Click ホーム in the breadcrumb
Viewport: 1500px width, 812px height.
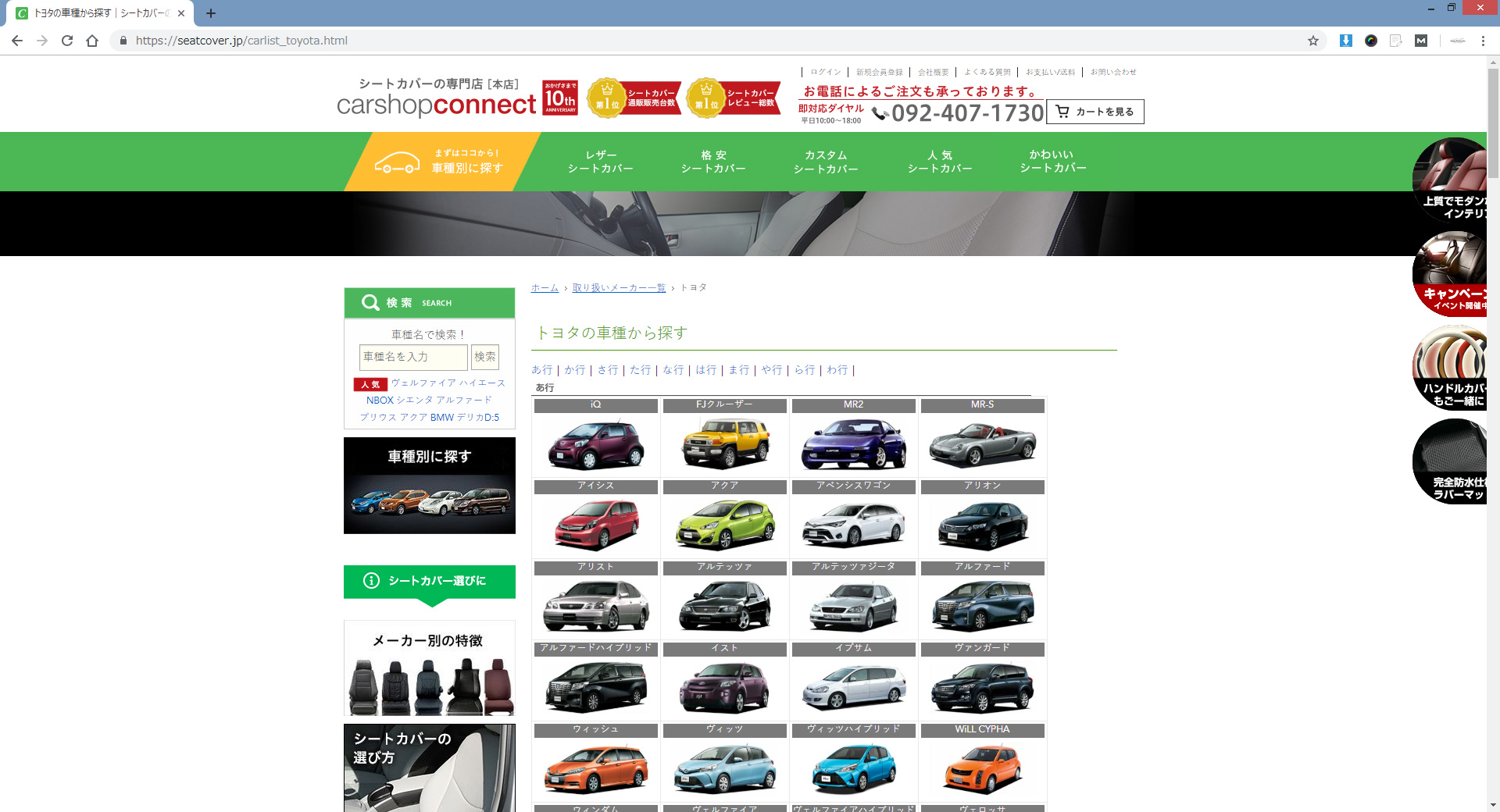tap(545, 288)
